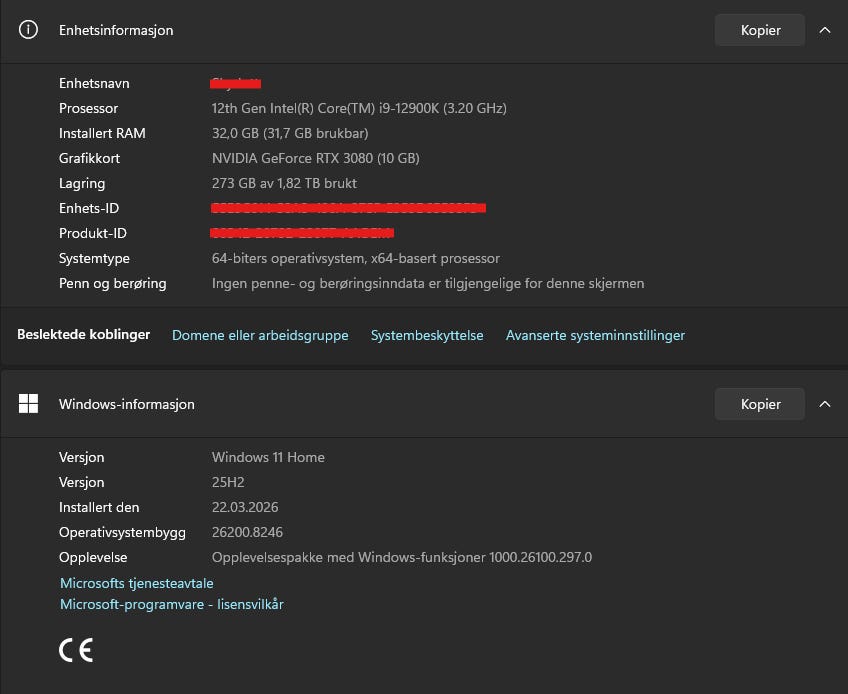Click the redacted Enhetsnavn value
Screen dimensions: 848x694
tap(236, 83)
